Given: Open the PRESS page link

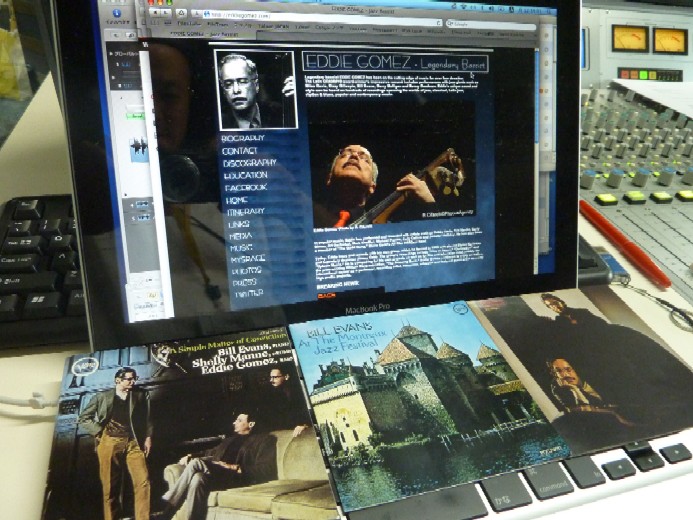Looking at the screenshot, I should click(x=244, y=282).
